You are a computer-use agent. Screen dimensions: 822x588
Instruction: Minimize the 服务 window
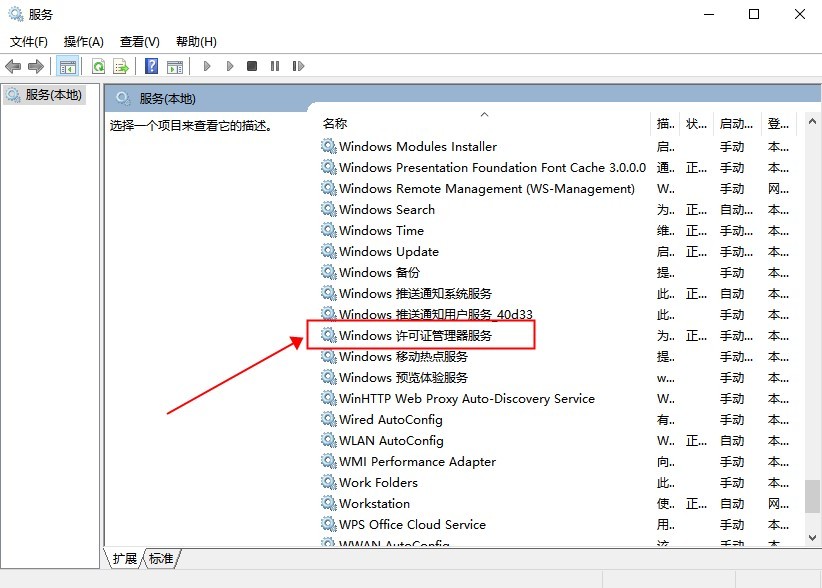[709, 14]
